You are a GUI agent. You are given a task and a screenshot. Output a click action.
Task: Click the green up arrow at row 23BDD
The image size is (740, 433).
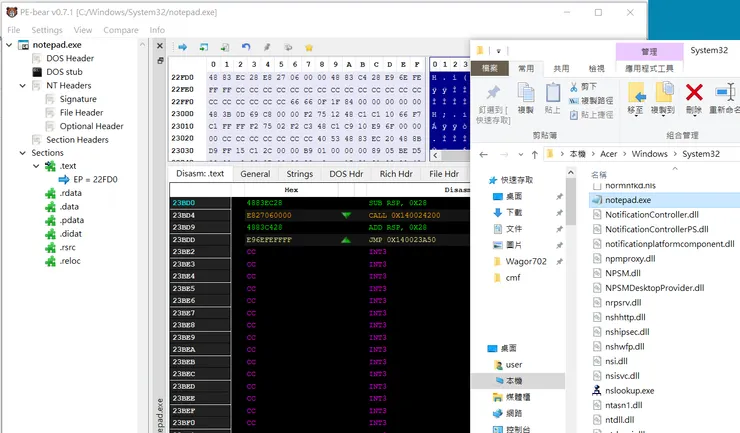346,240
